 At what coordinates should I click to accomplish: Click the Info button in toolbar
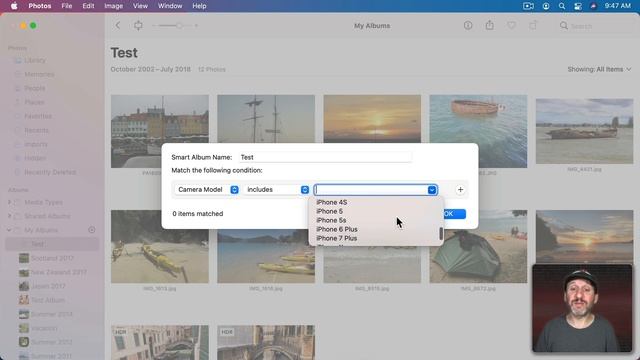coord(468,25)
